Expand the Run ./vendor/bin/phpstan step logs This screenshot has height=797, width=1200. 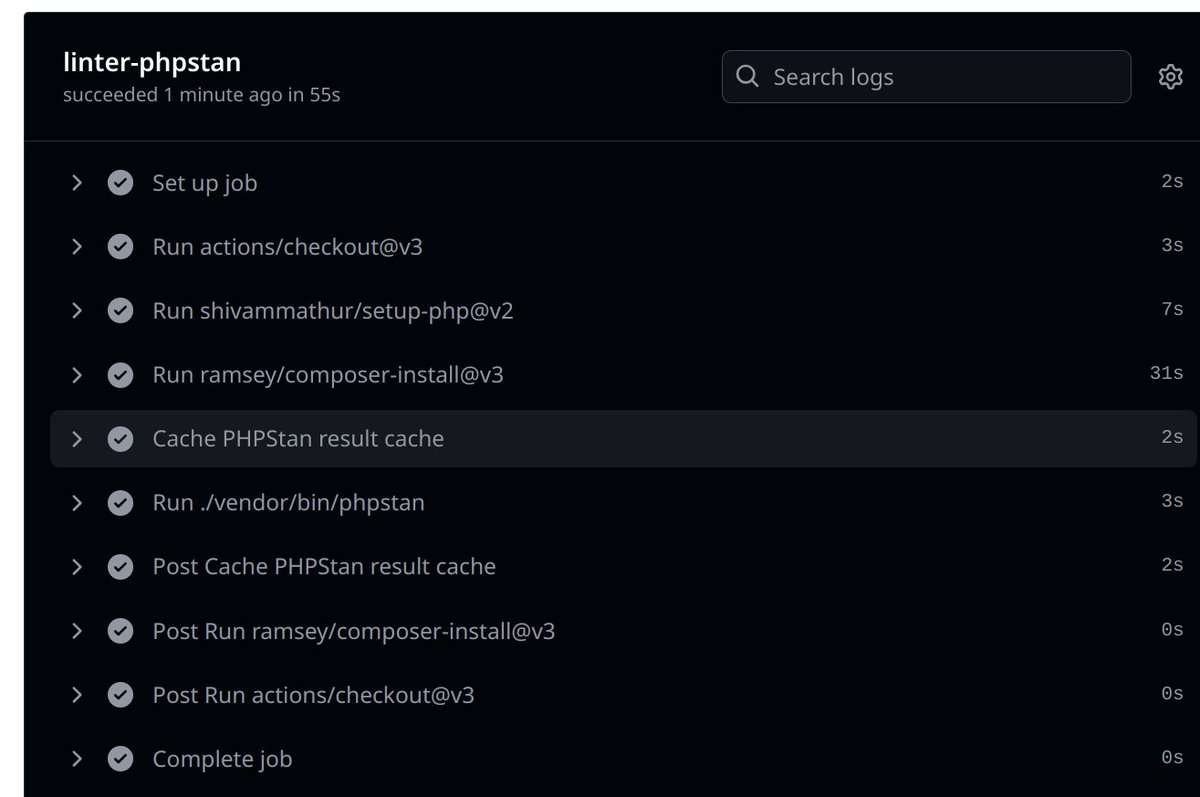[77, 502]
